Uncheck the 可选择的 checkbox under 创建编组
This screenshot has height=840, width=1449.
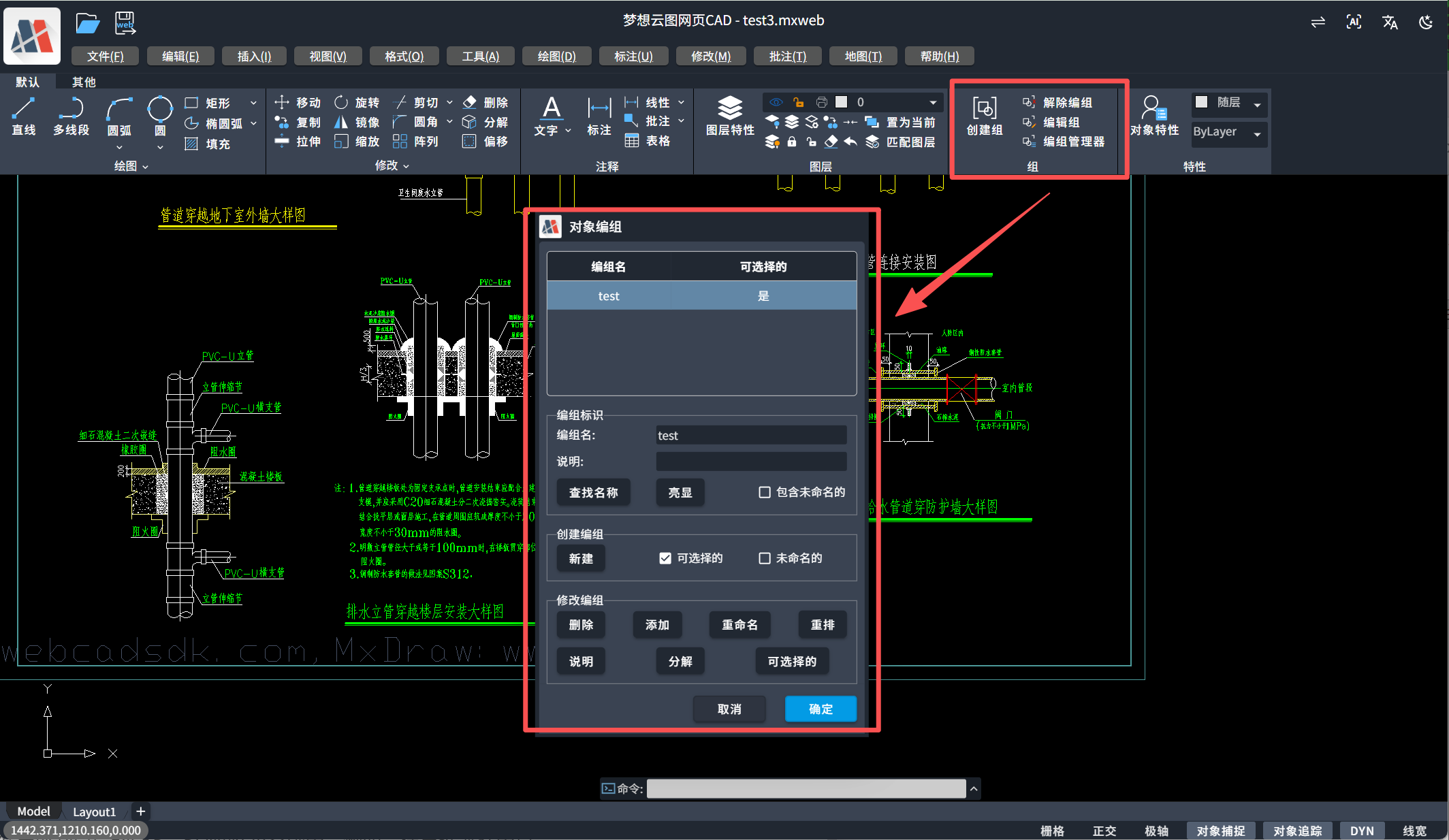click(665, 558)
